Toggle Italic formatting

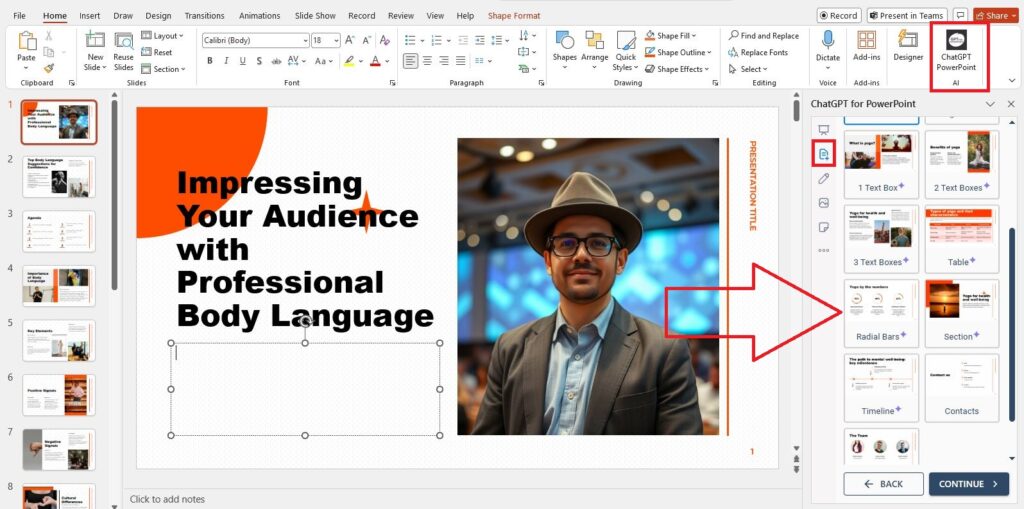tap(226, 61)
